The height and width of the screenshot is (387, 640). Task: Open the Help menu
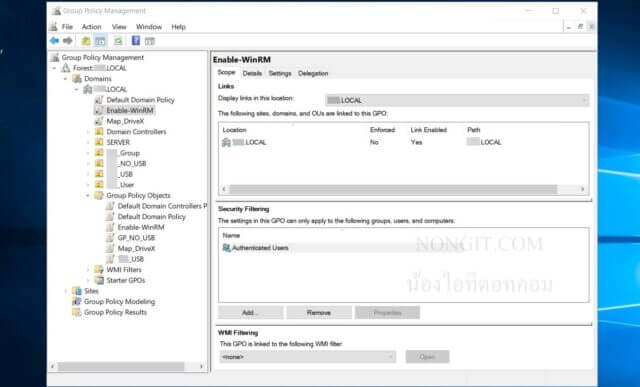tap(178, 27)
